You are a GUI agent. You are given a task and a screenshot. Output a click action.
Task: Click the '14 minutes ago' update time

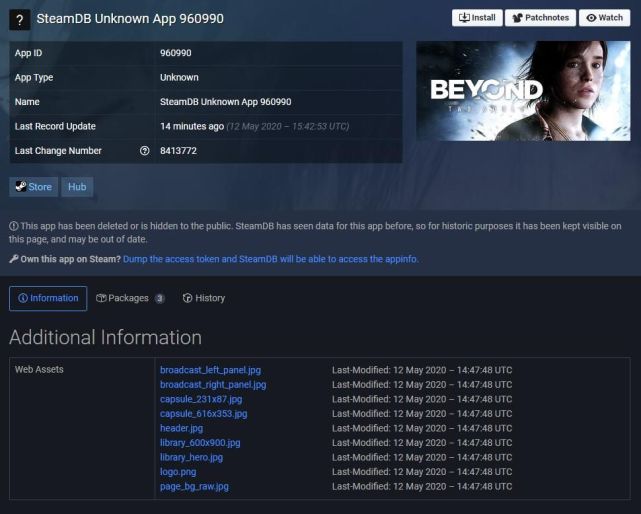(192, 126)
